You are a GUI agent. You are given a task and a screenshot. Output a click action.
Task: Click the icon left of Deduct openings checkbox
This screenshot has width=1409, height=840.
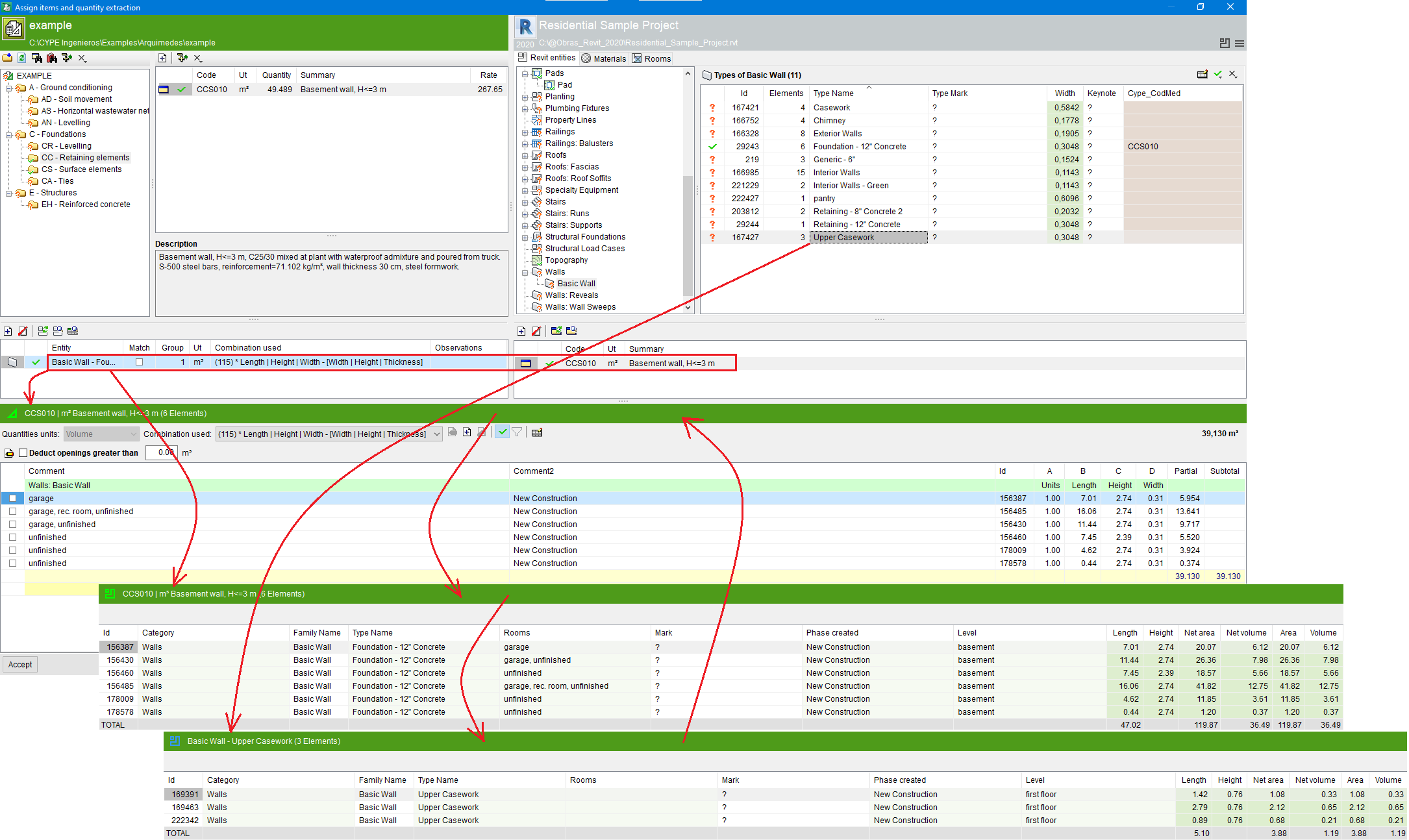9,453
